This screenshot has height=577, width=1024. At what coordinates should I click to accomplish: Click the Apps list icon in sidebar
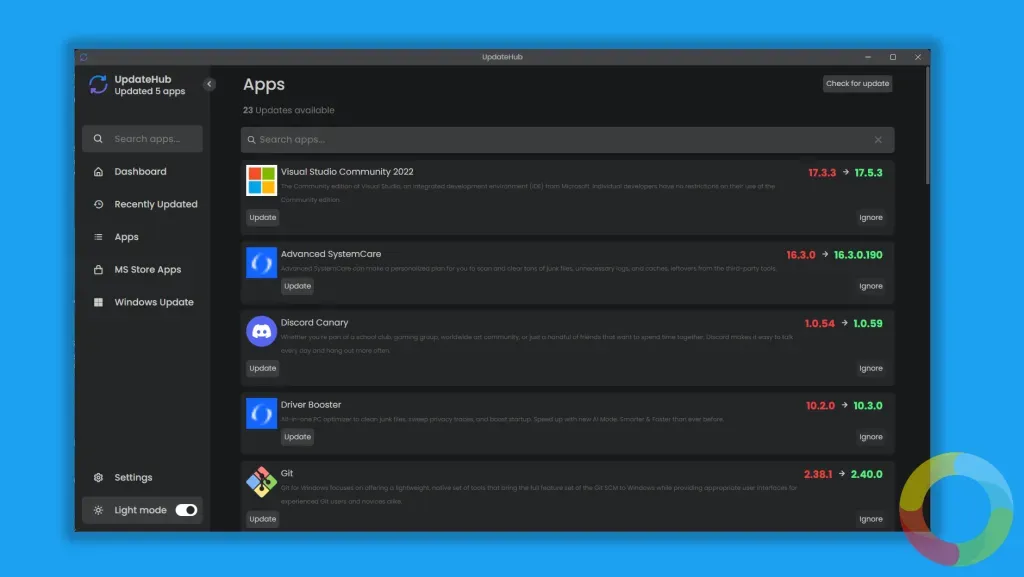point(98,236)
